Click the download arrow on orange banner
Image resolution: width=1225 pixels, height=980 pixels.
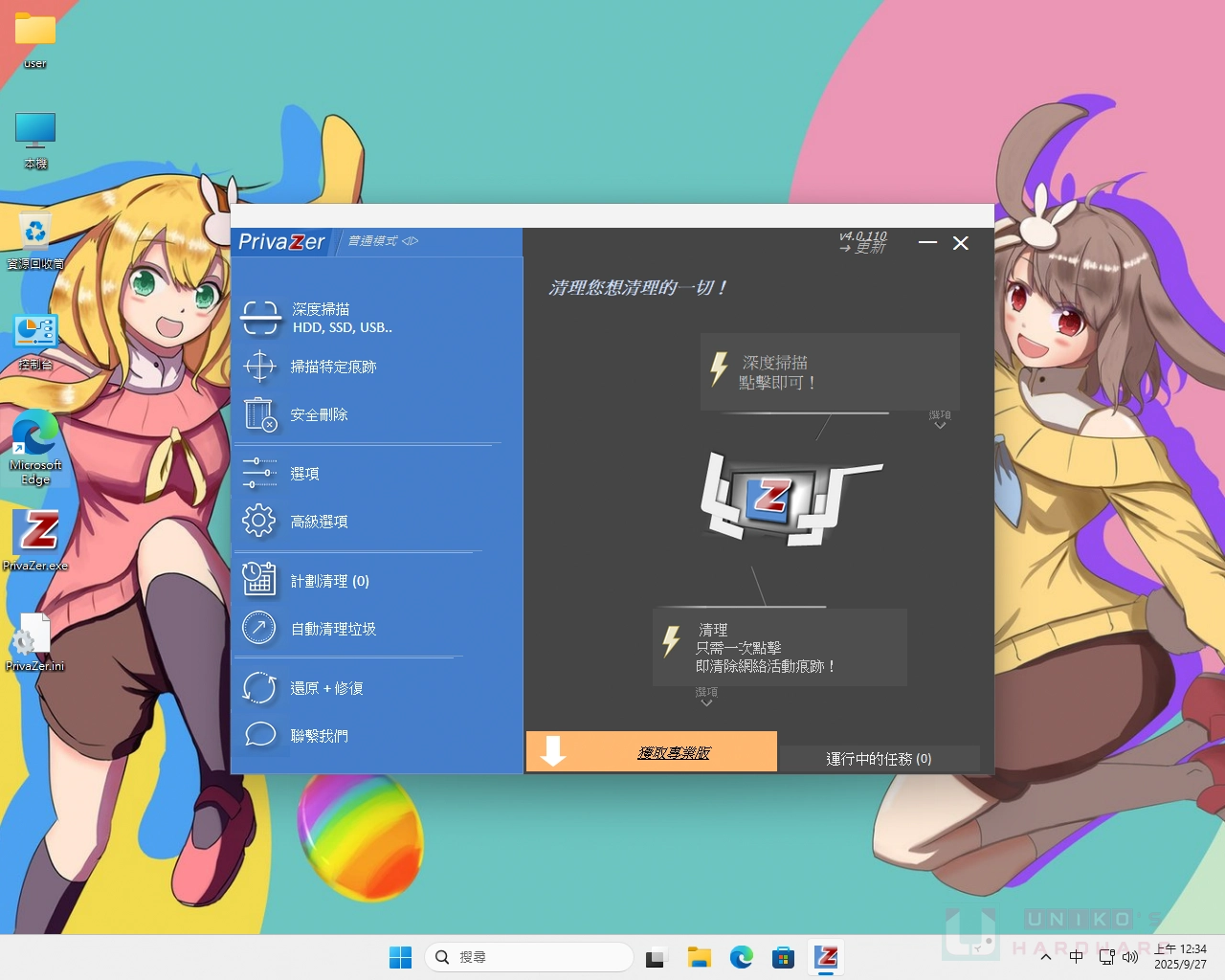pos(552,751)
